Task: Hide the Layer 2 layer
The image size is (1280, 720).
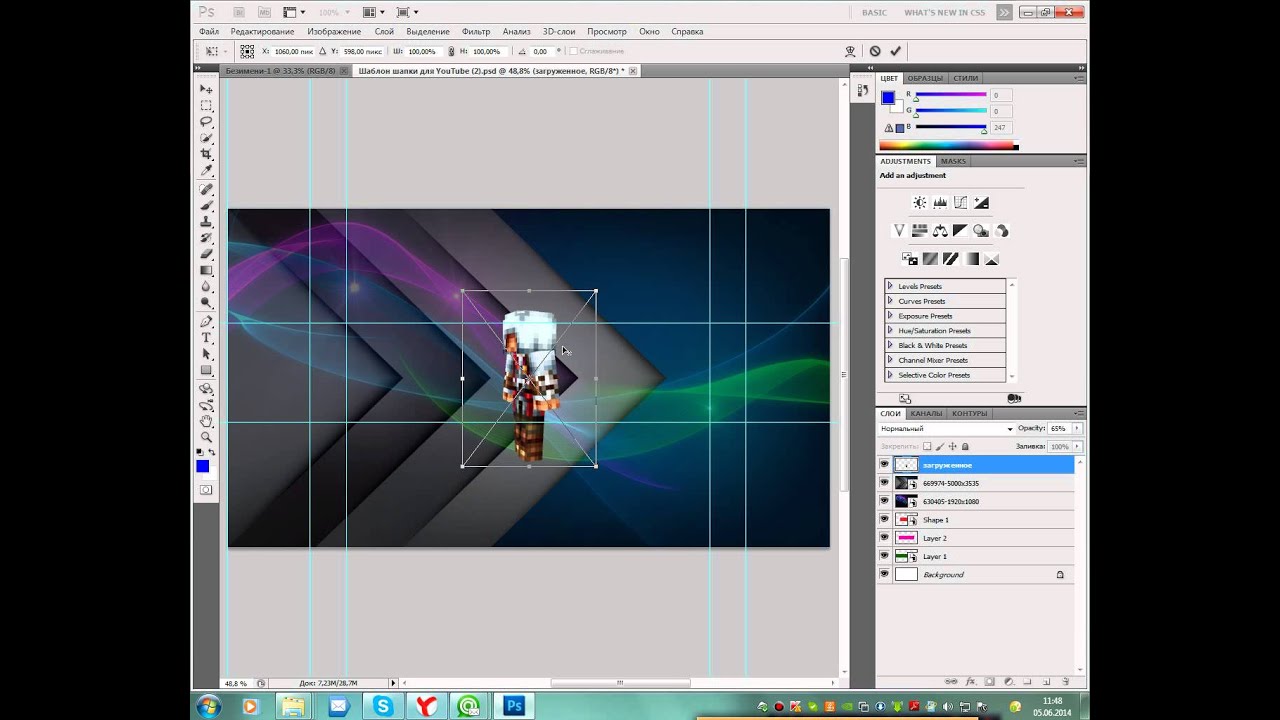Action: pos(884,538)
